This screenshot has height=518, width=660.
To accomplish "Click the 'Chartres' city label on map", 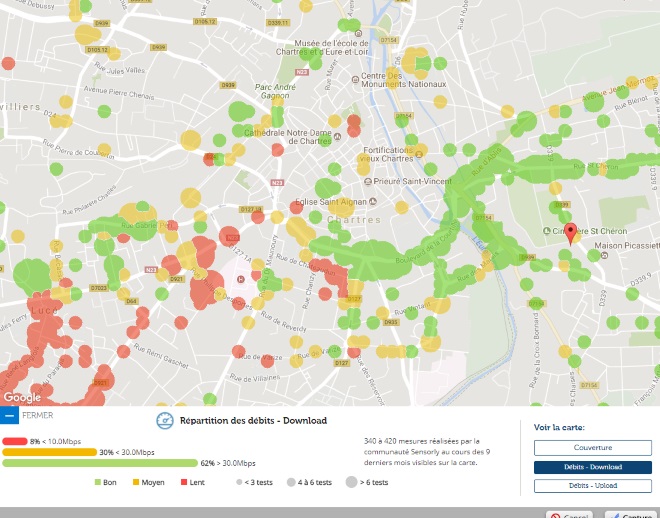I will click(x=354, y=220).
